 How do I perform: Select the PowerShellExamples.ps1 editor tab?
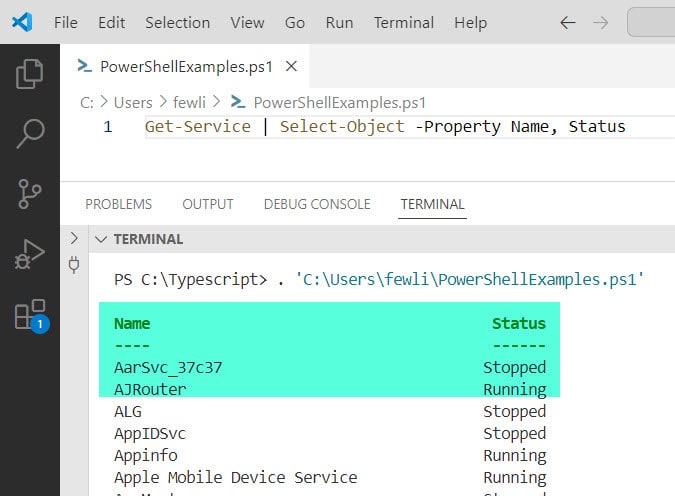point(186,66)
